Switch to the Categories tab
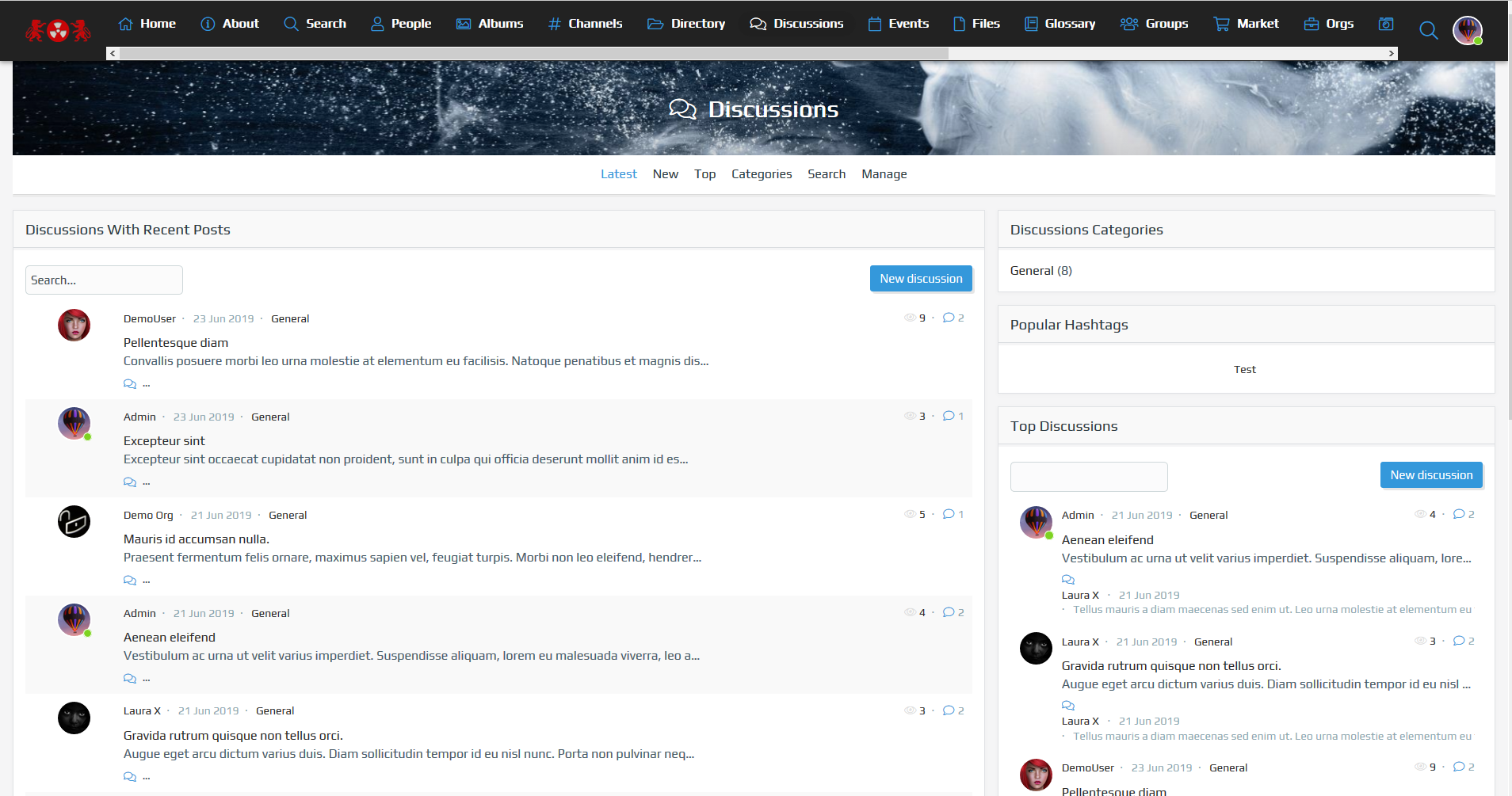This screenshot has height=796, width=1512. tap(761, 174)
